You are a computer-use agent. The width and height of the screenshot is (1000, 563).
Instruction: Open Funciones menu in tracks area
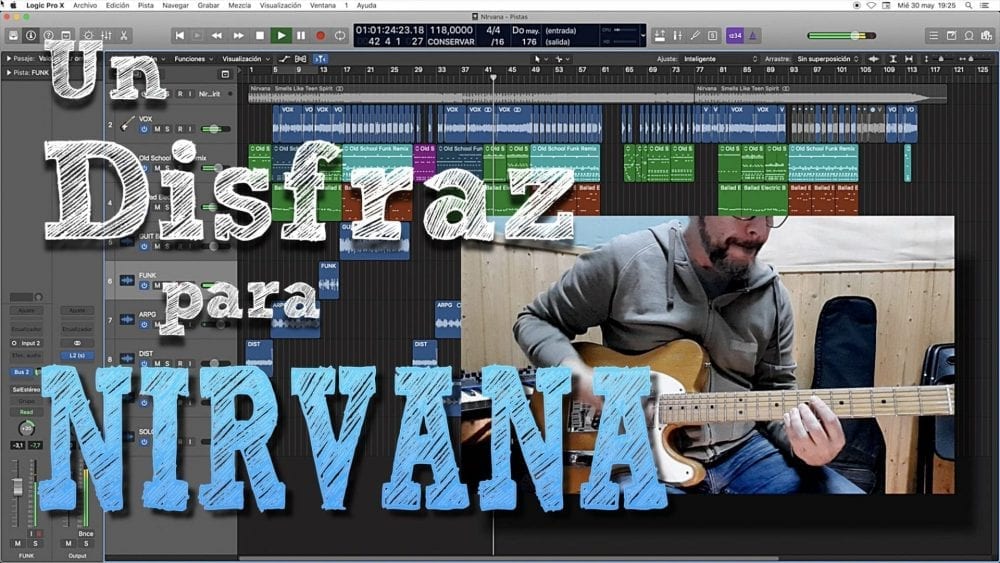click(x=193, y=59)
